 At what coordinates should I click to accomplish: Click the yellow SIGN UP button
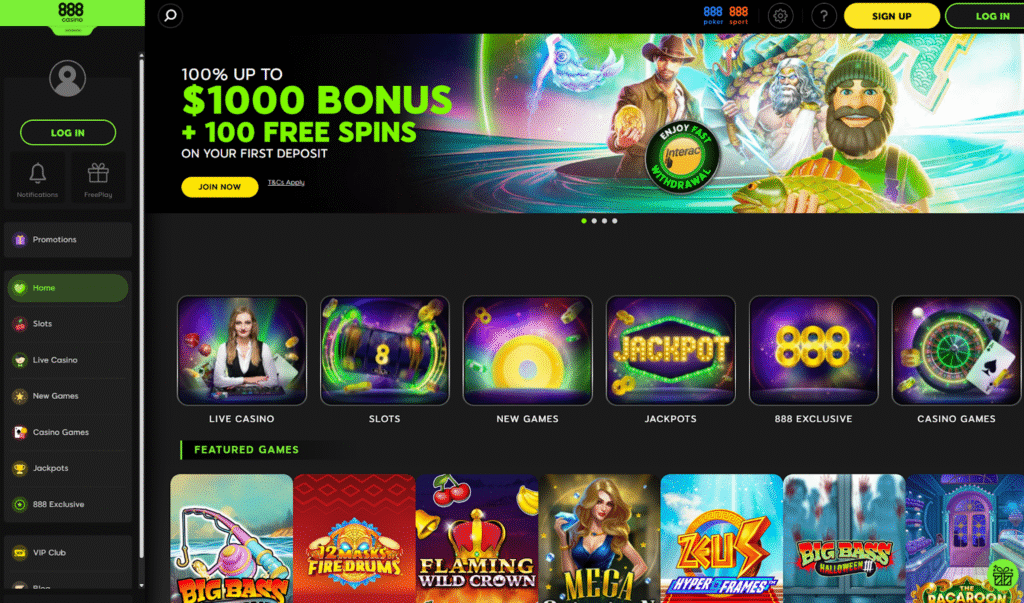tap(891, 16)
